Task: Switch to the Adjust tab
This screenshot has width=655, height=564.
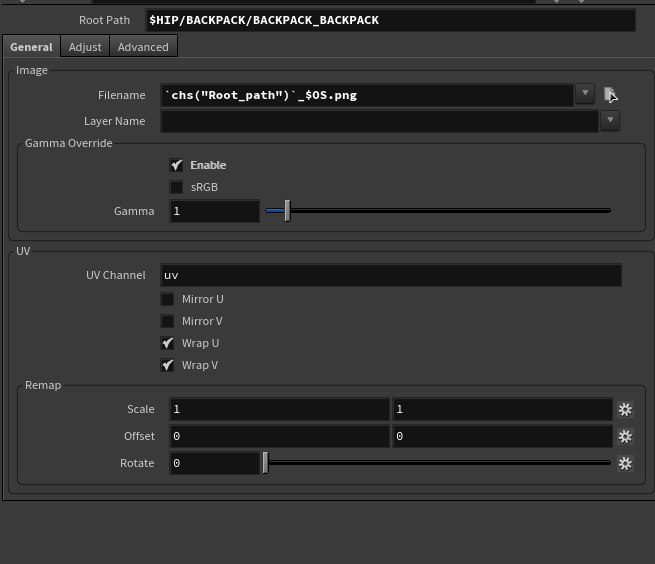Action: click(85, 47)
